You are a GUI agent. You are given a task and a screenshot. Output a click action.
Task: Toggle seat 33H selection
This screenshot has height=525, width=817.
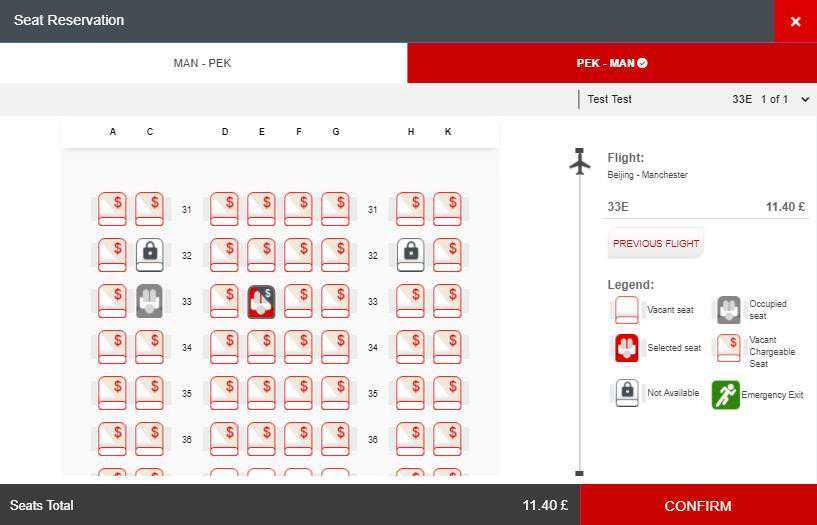[x=410, y=301]
